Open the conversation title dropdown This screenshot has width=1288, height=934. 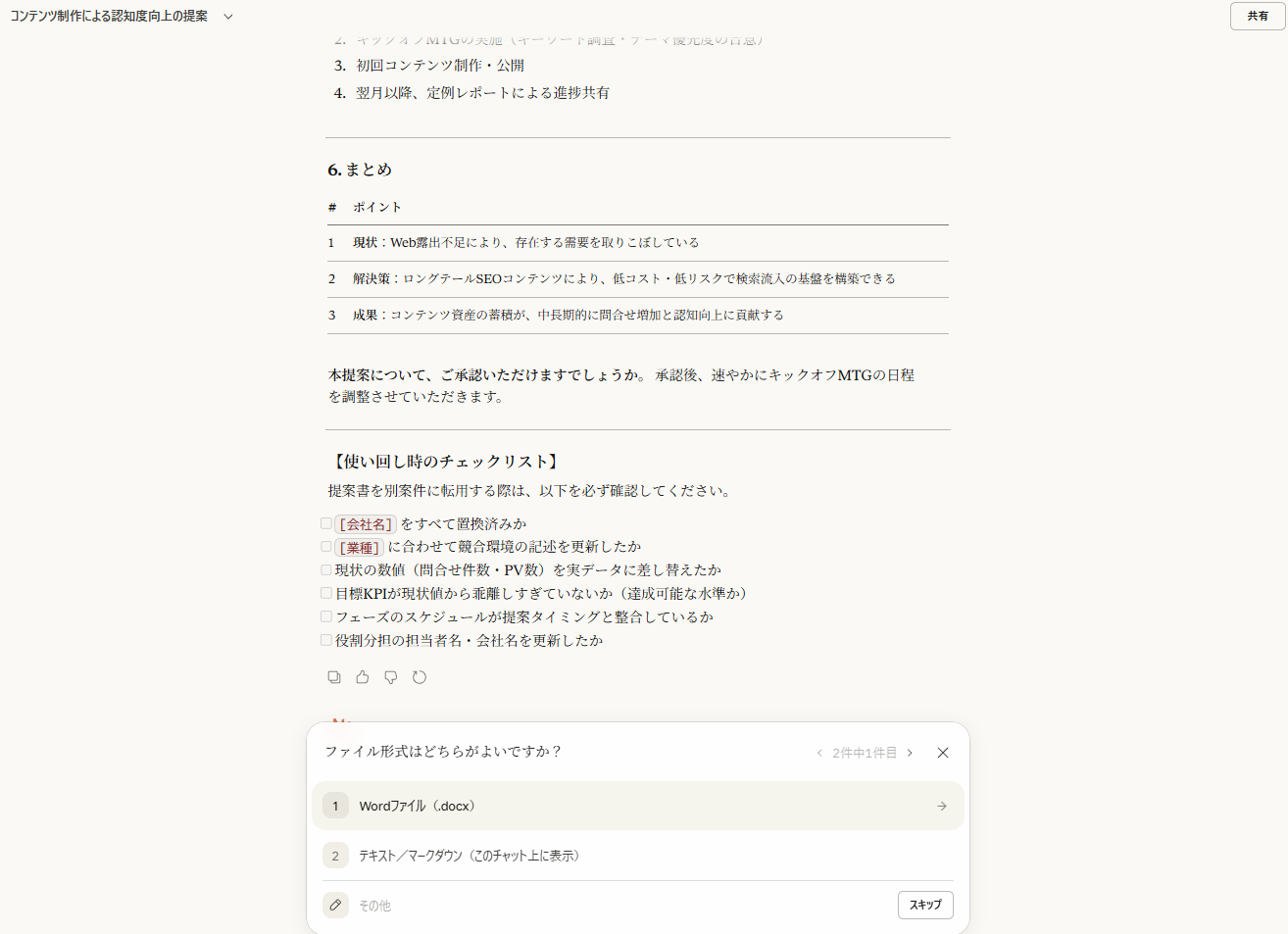(x=226, y=16)
